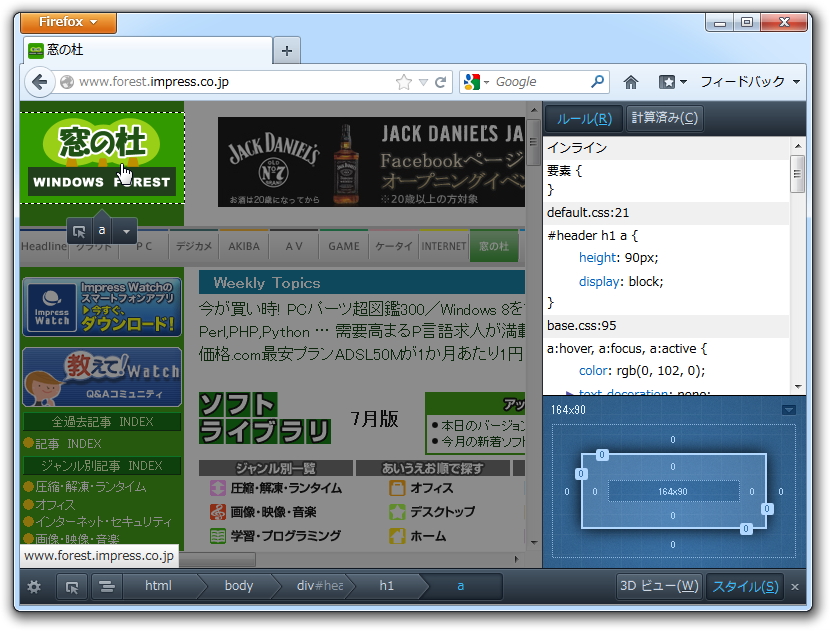Bookmark this page with the star icon
This screenshot has width=830, height=631.
pos(403,82)
